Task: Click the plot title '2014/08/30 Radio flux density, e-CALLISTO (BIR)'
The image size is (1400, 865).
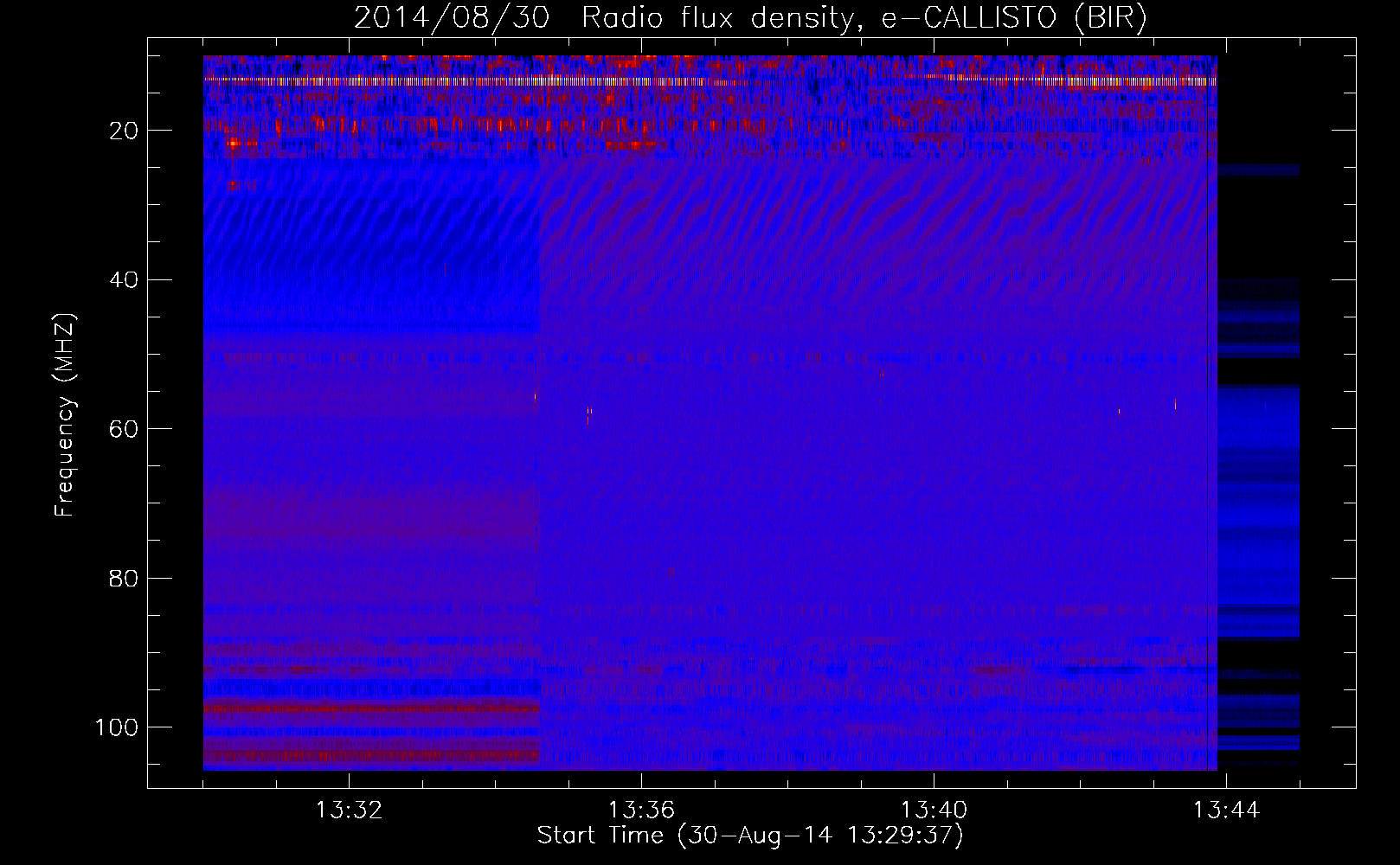Action: click(x=750, y=18)
